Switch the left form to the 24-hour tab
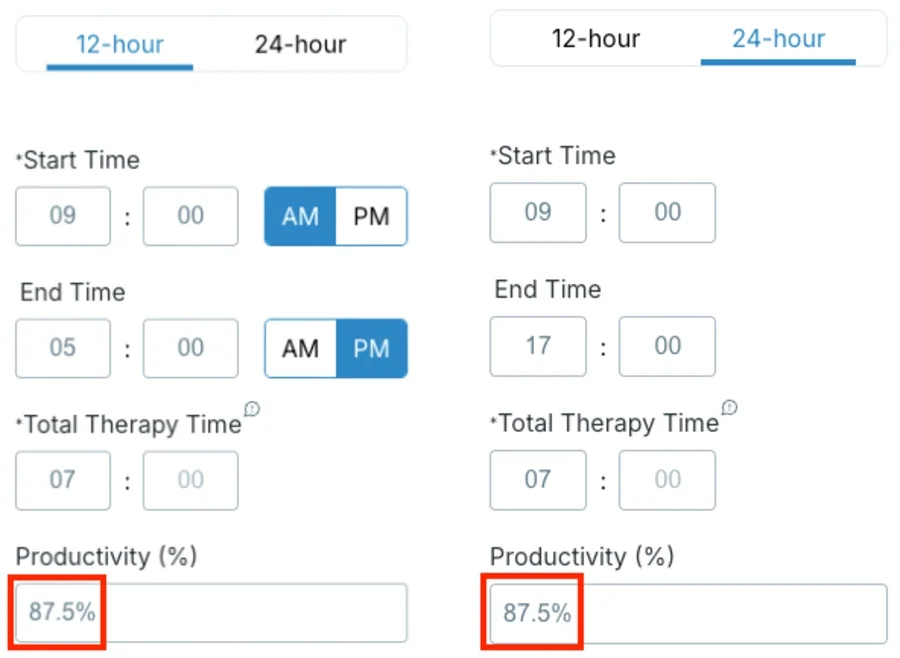 click(299, 44)
